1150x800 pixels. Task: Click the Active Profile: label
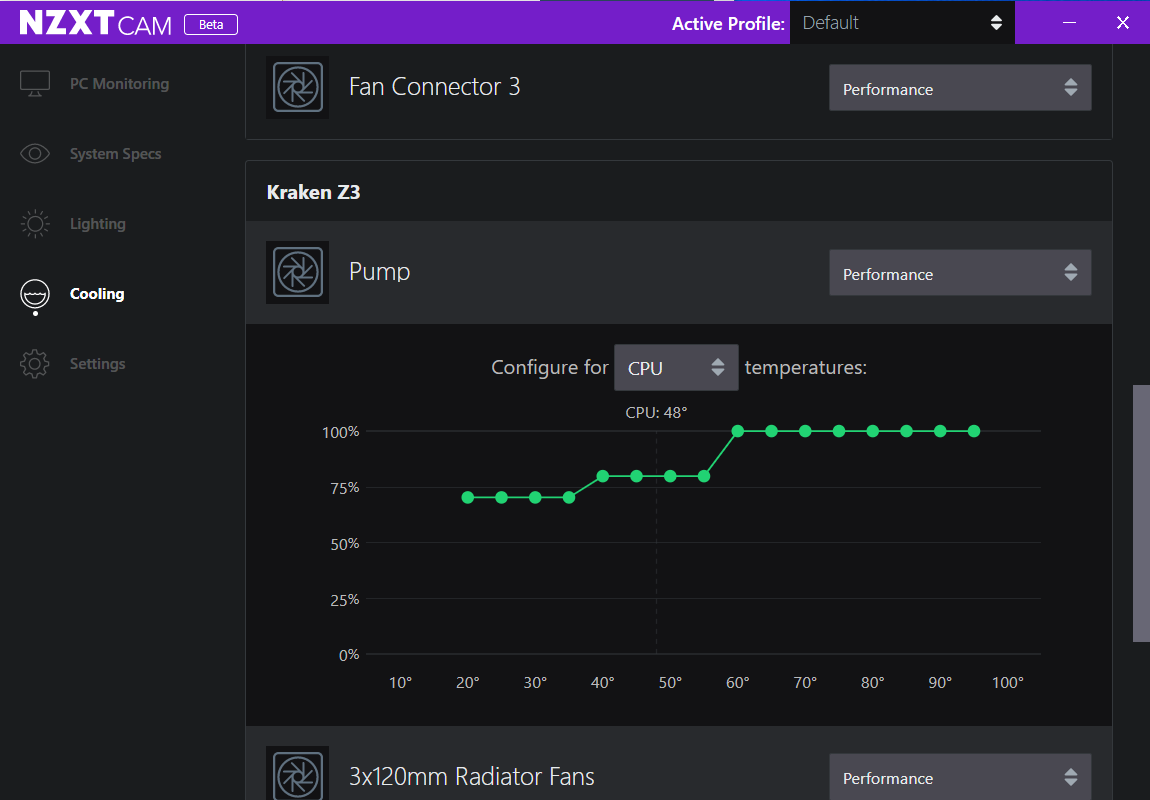tap(728, 24)
